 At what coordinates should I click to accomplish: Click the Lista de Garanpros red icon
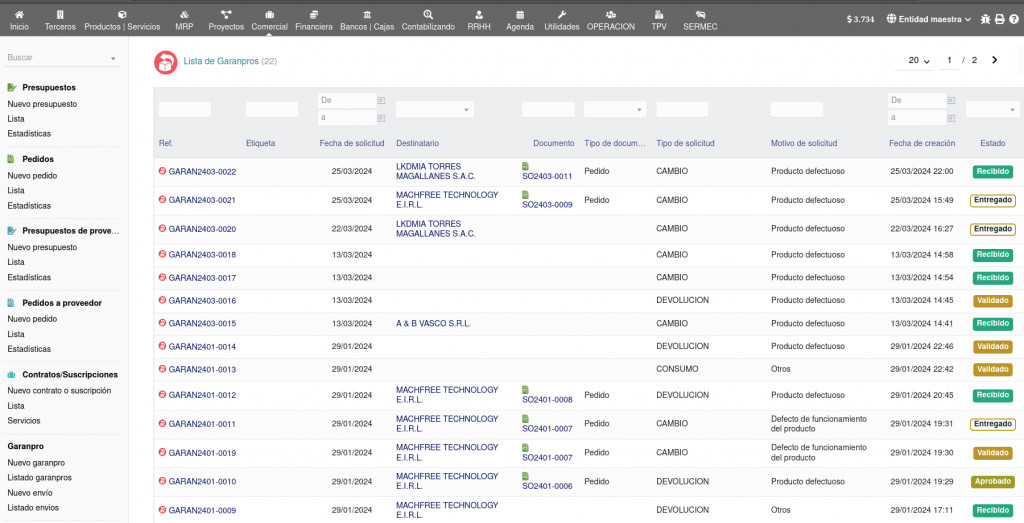(165, 62)
